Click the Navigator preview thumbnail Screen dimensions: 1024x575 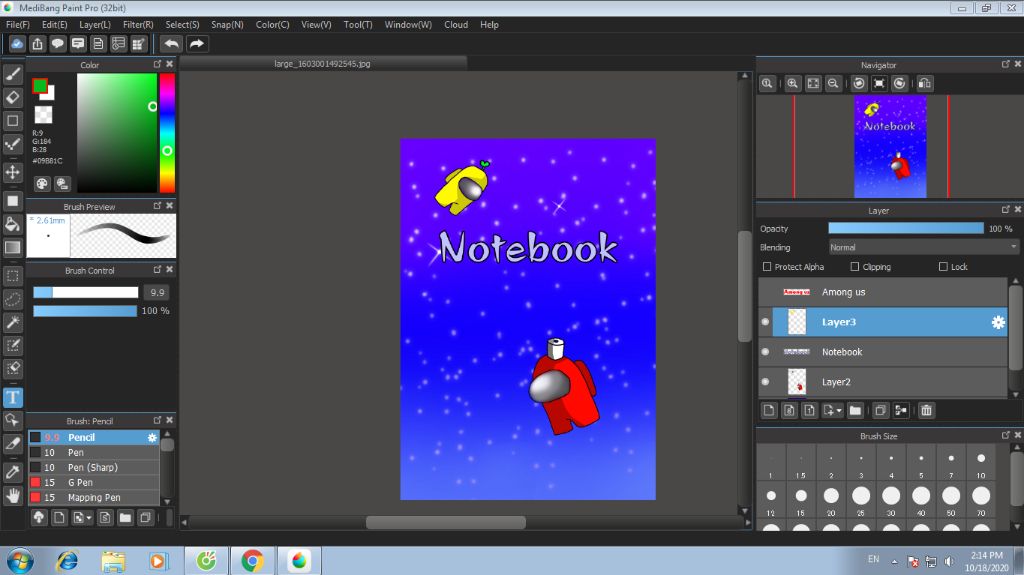pyautogui.click(x=890, y=146)
